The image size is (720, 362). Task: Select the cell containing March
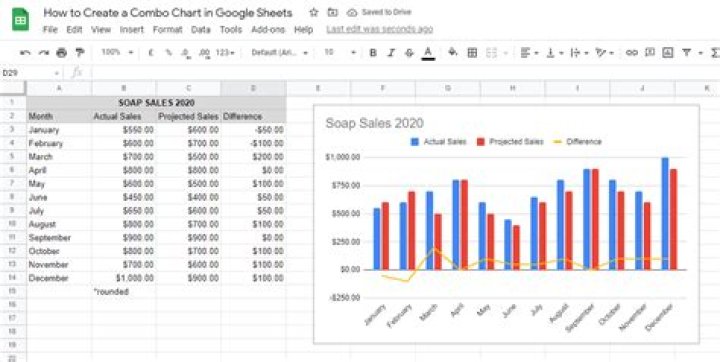pyautogui.click(x=59, y=157)
